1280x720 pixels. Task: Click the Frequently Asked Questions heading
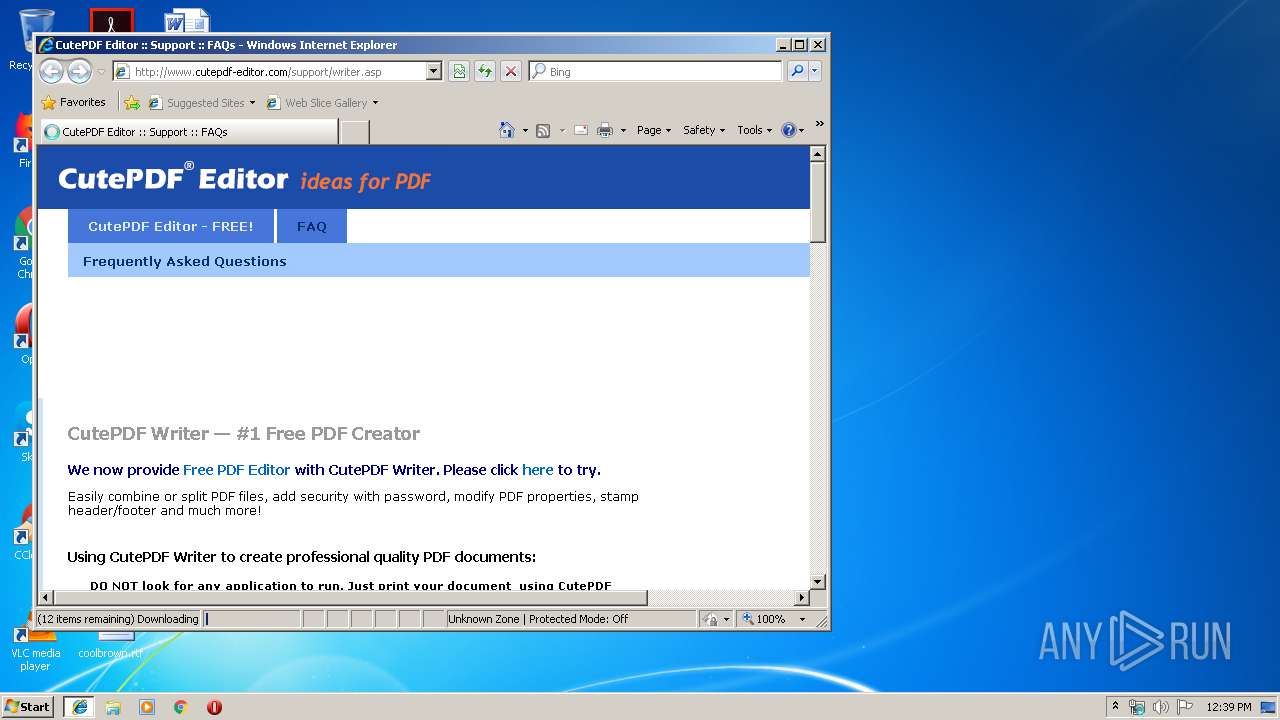click(x=185, y=261)
